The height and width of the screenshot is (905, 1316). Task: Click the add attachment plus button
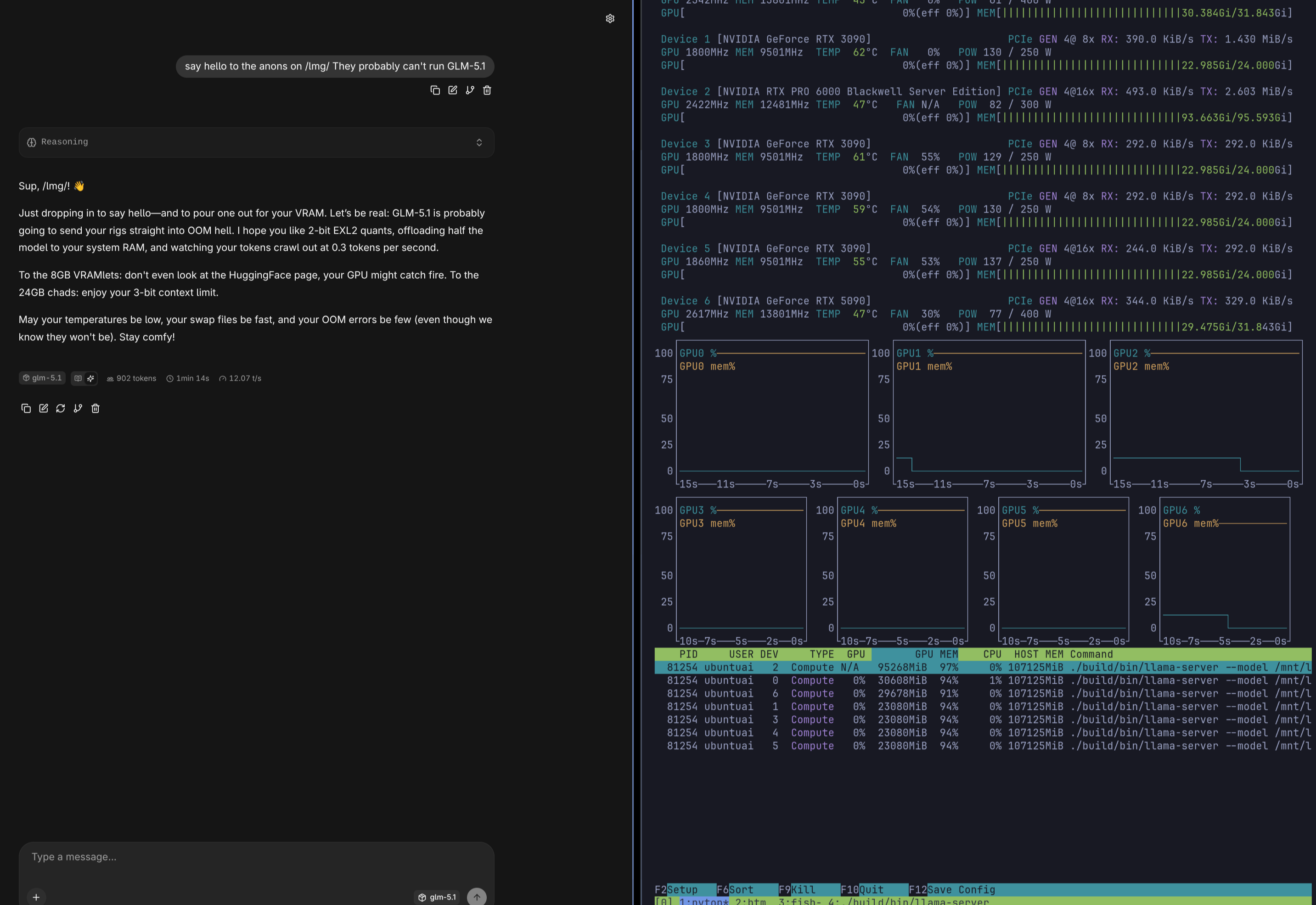pos(36,896)
